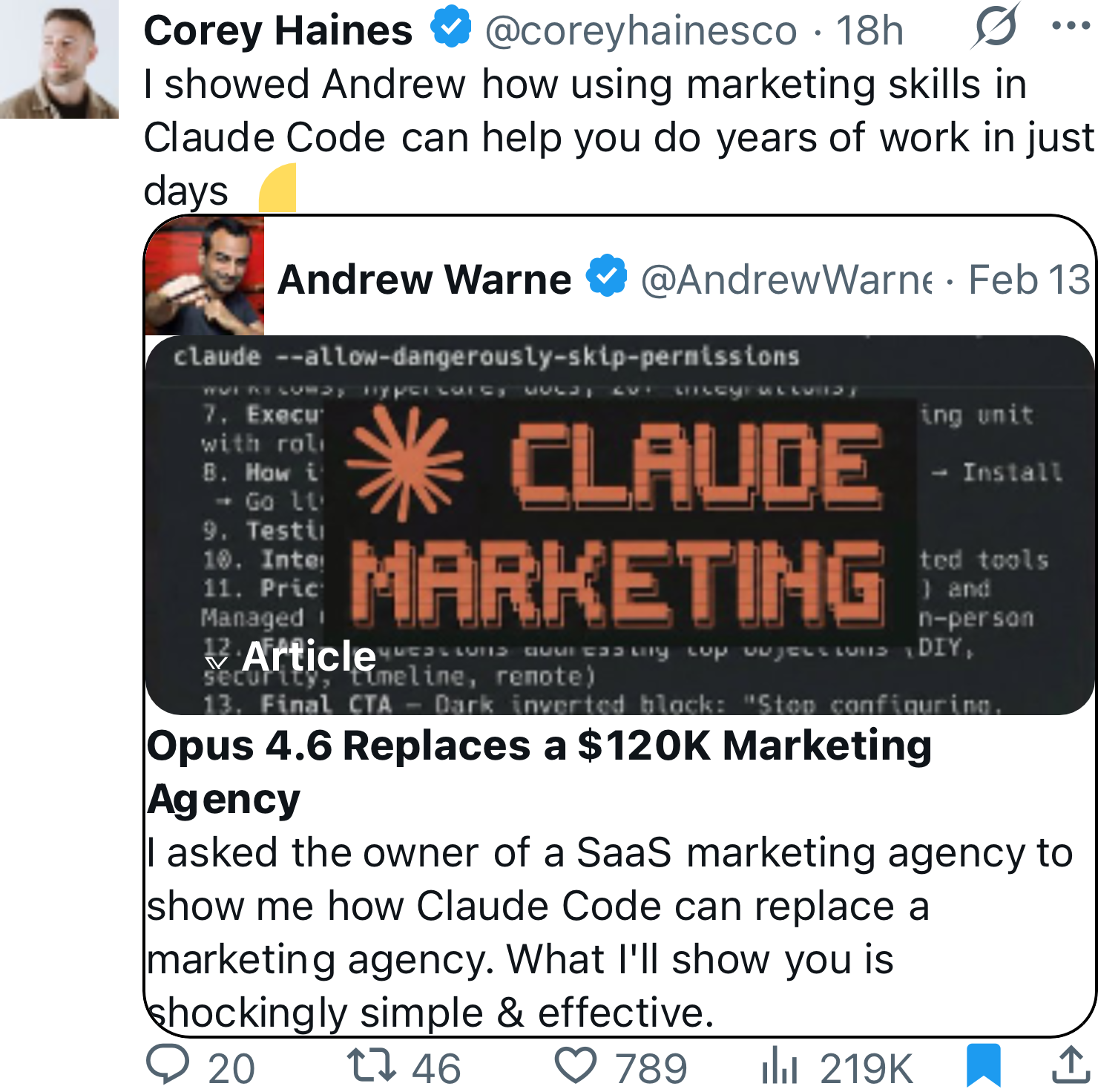The width and height of the screenshot is (1098, 1092).
Task: Open article titled Opus 4.6 Replaces Agency
Action: tap(539, 772)
